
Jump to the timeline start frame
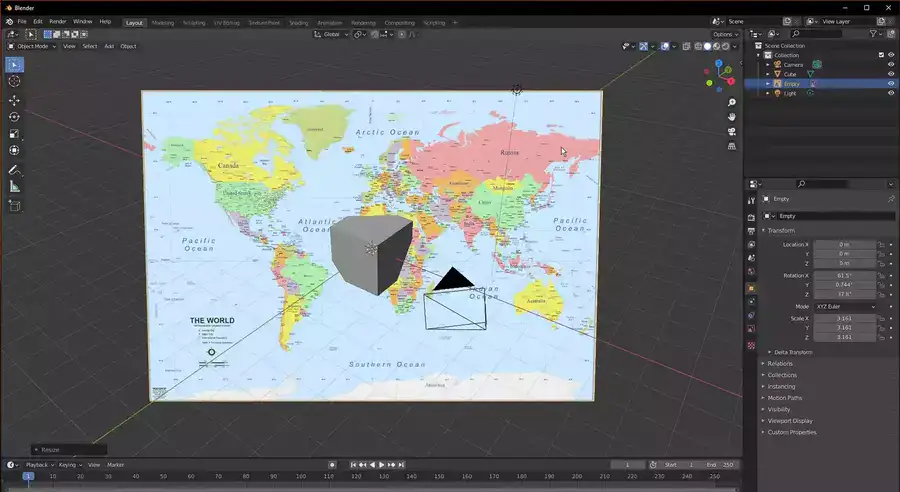(353, 465)
